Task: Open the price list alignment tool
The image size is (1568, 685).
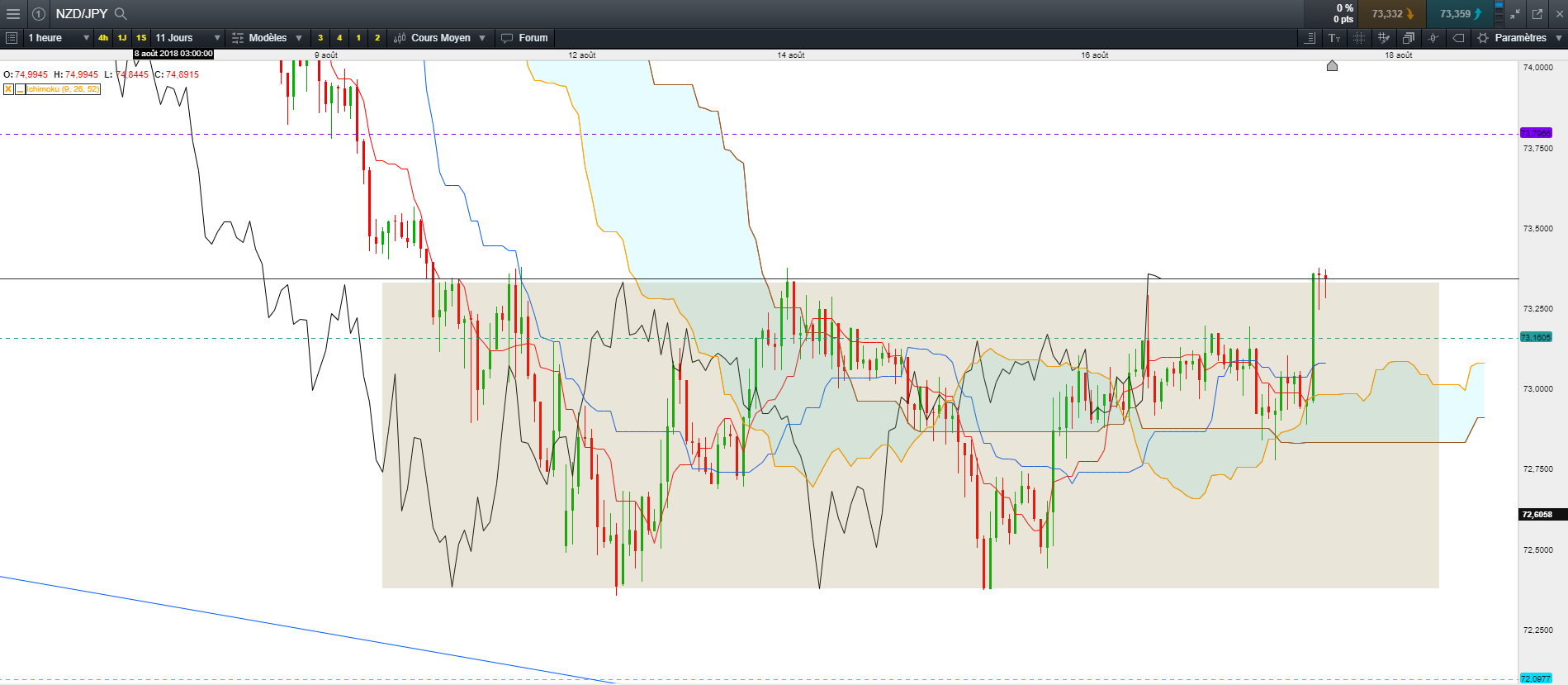Action: [1310, 38]
